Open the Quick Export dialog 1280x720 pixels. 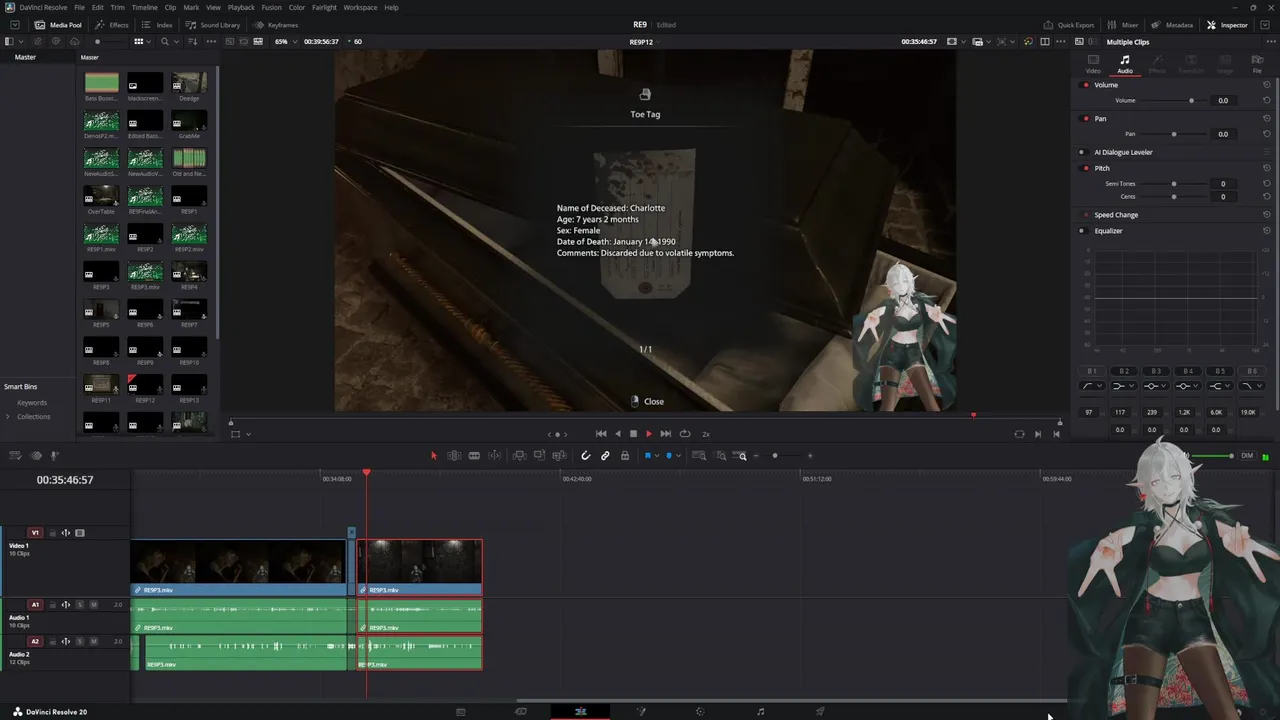pyautogui.click(x=1069, y=25)
